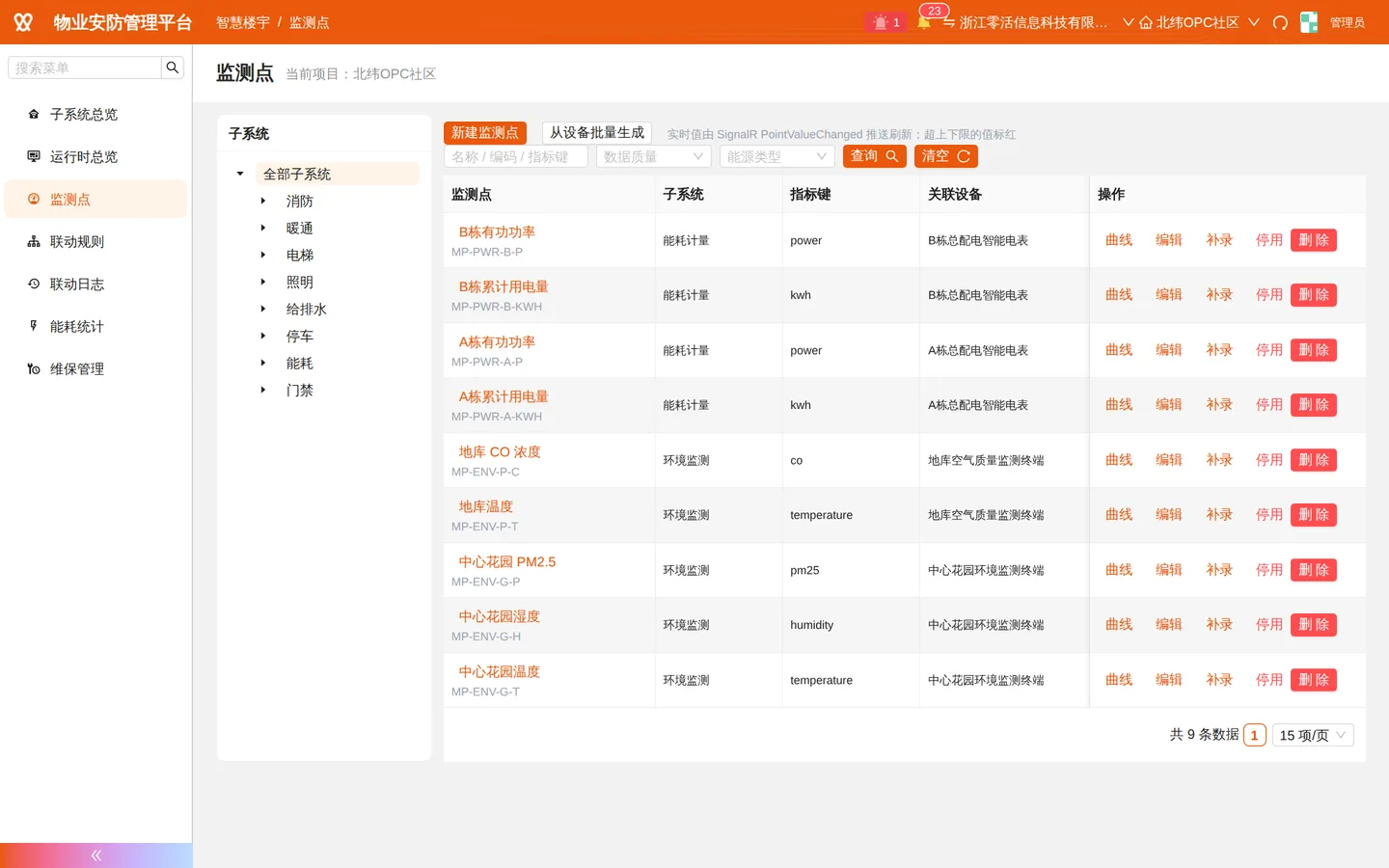Click 联动规则 hierarchy icon
1389x868 pixels.
click(34, 241)
